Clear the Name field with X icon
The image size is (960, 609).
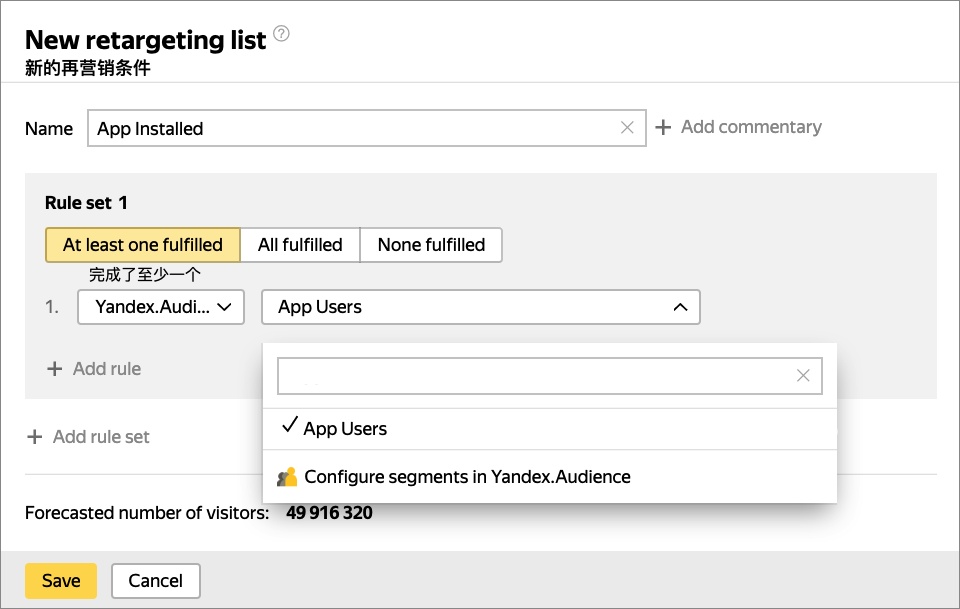point(627,127)
